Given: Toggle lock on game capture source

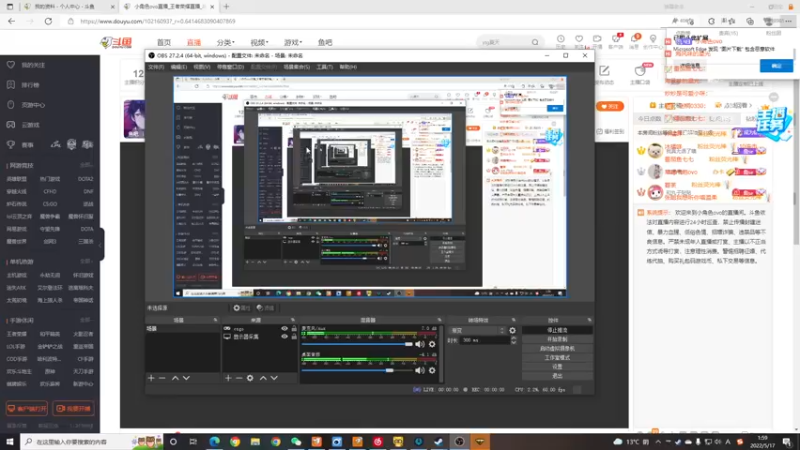Looking at the screenshot, I should pyautogui.click(x=294, y=329).
